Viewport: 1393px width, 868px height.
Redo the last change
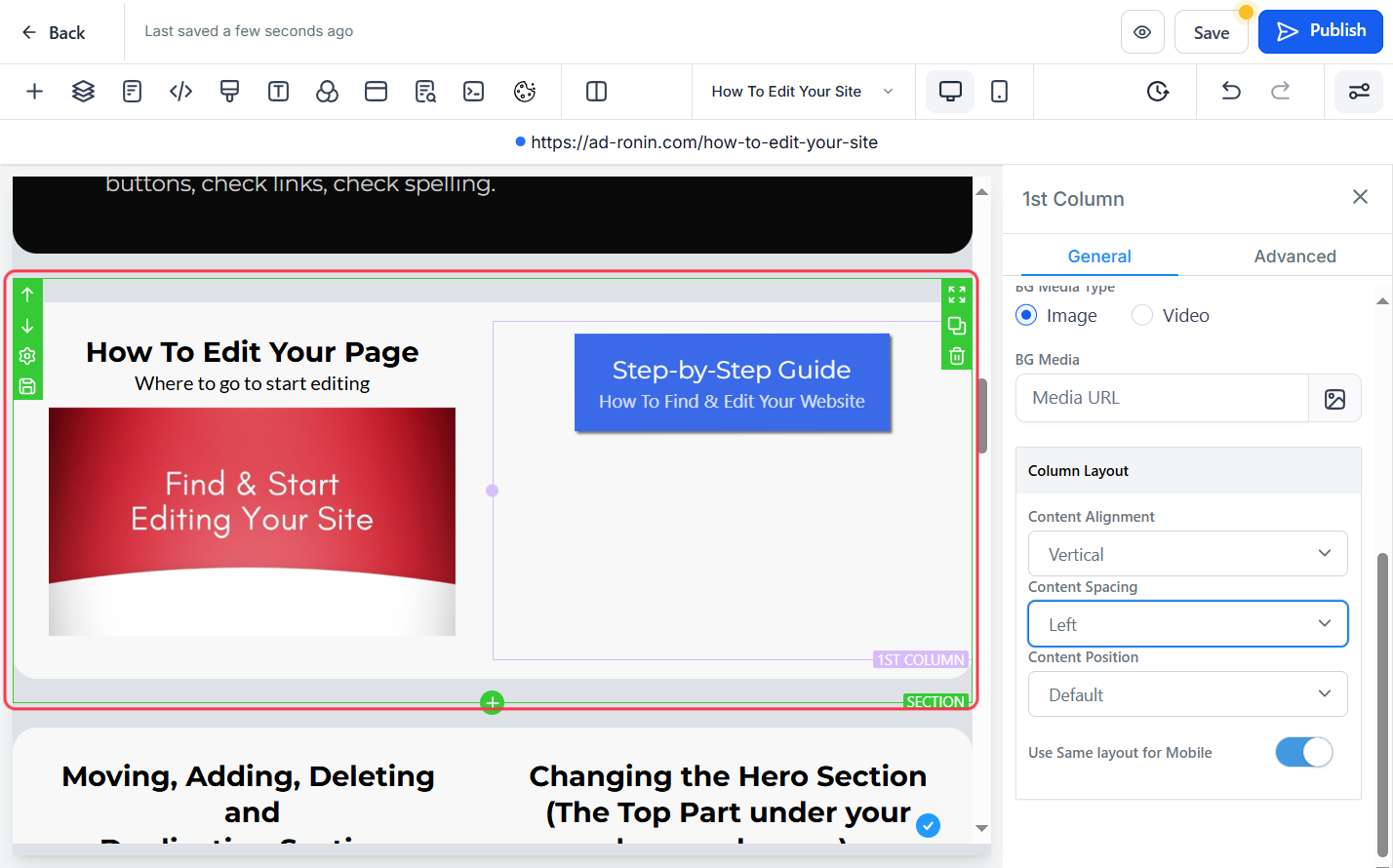point(1280,92)
